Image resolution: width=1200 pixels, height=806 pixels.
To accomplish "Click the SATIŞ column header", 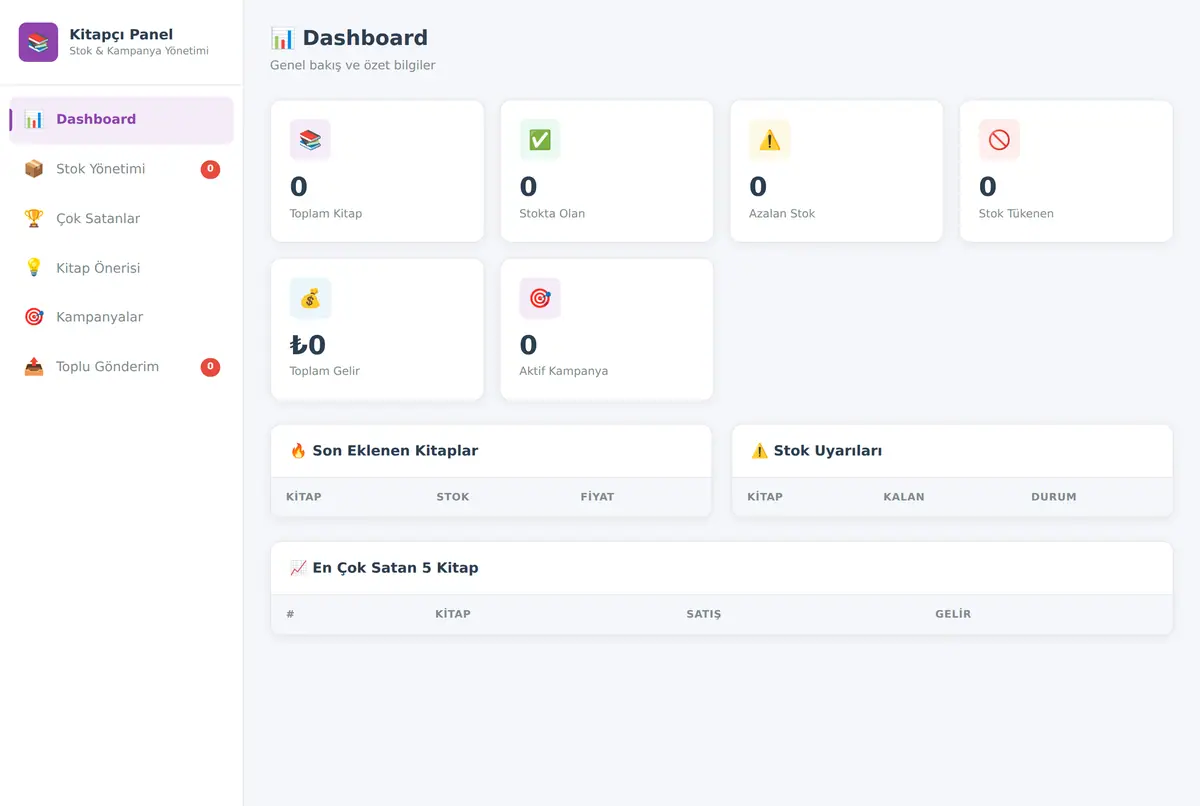I will coord(704,614).
